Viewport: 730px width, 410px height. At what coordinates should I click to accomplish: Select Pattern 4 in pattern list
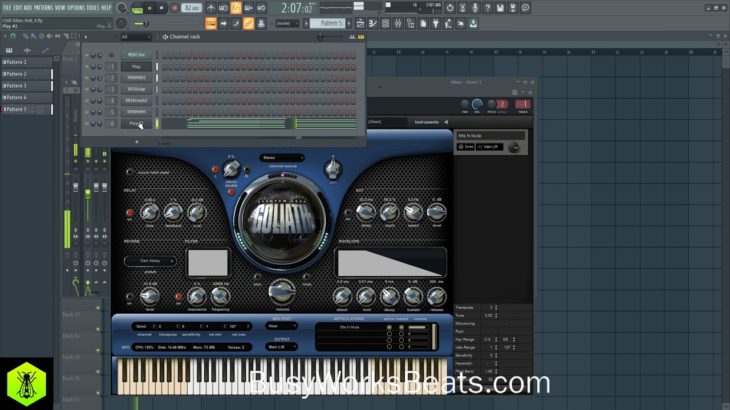[x=27, y=98]
